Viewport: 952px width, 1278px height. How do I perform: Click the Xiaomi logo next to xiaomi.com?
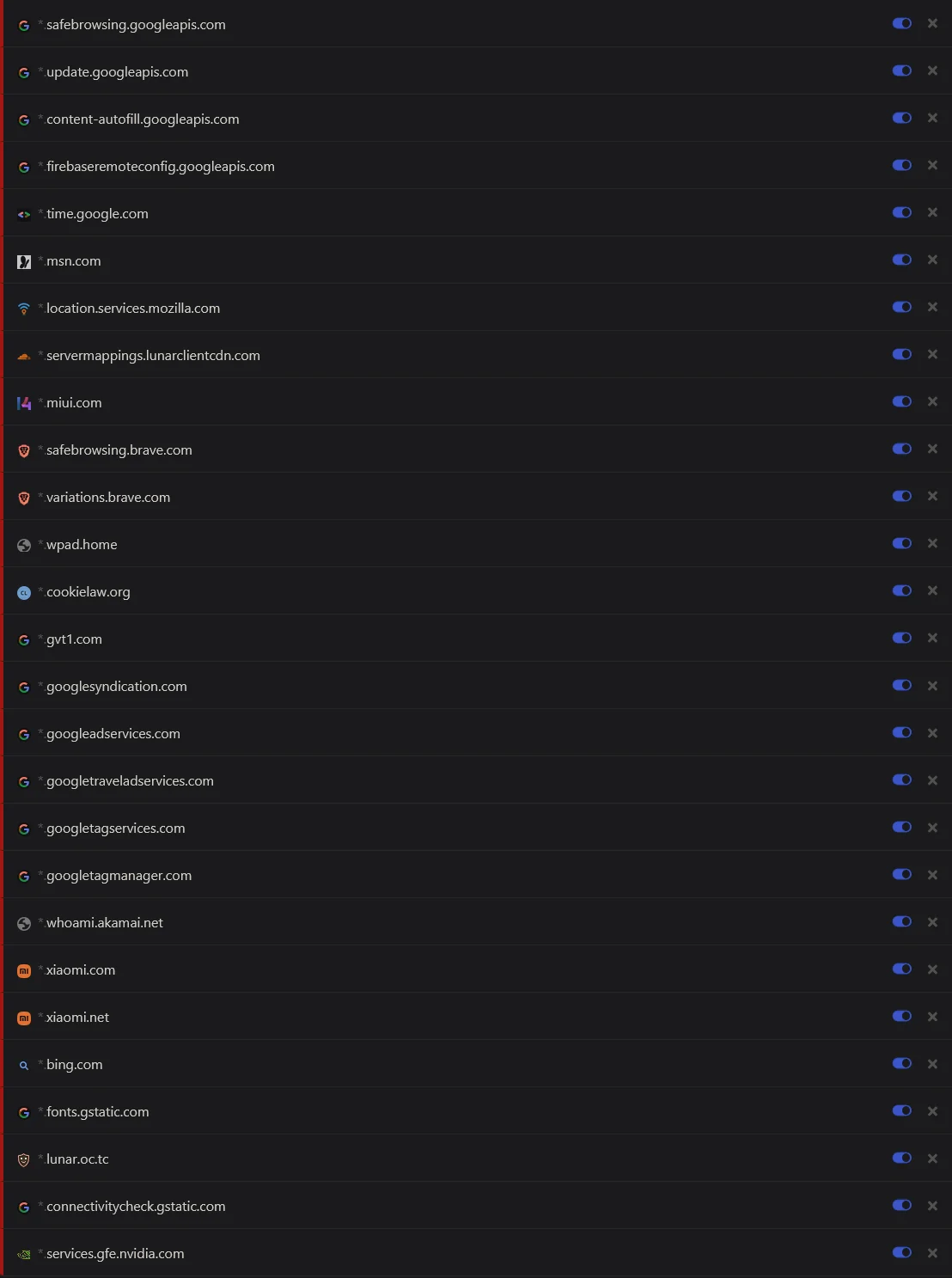pos(24,969)
